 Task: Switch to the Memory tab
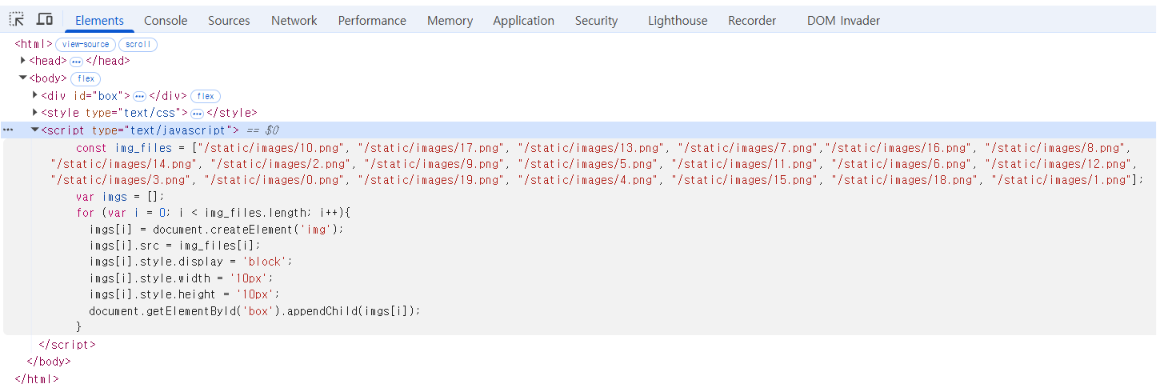449,21
